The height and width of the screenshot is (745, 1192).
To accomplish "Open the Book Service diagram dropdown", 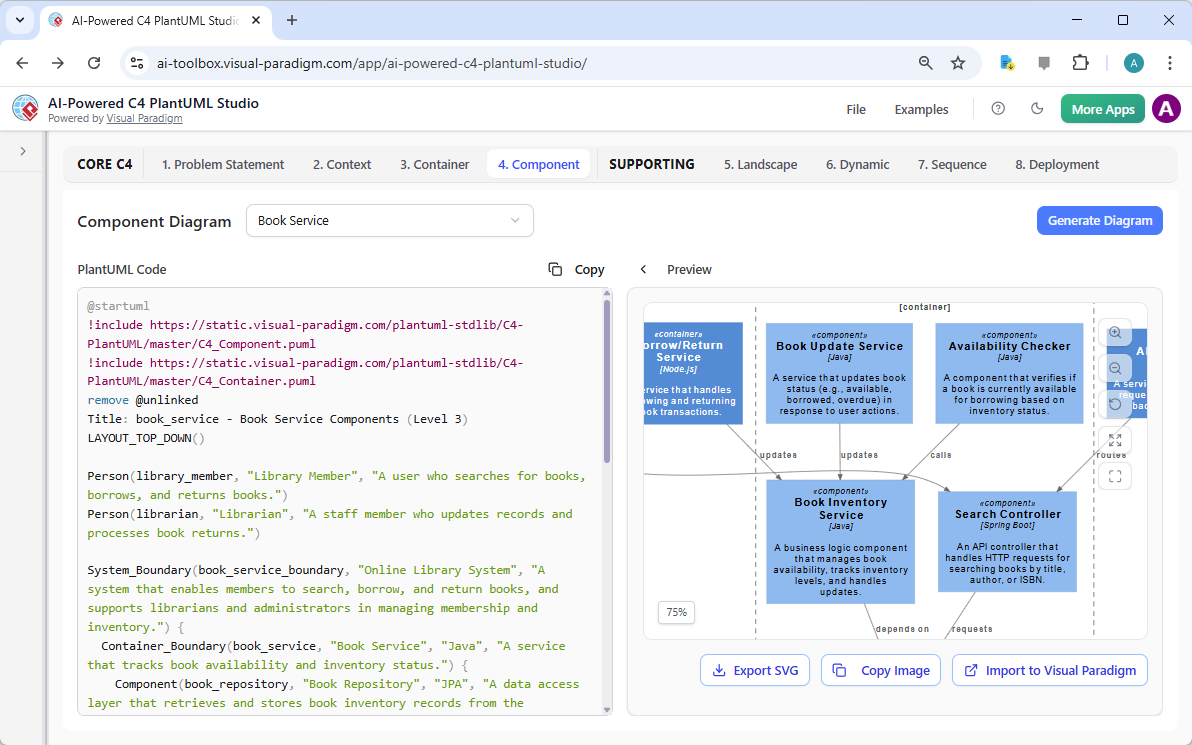I will pos(389,220).
